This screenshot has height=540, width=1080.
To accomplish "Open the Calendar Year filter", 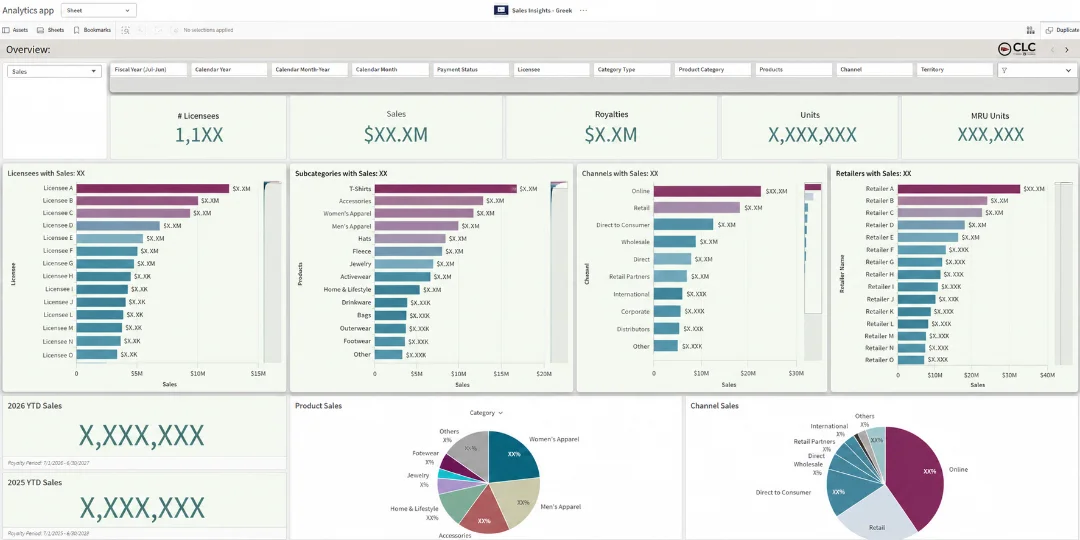I will click(x=229, y=70).
